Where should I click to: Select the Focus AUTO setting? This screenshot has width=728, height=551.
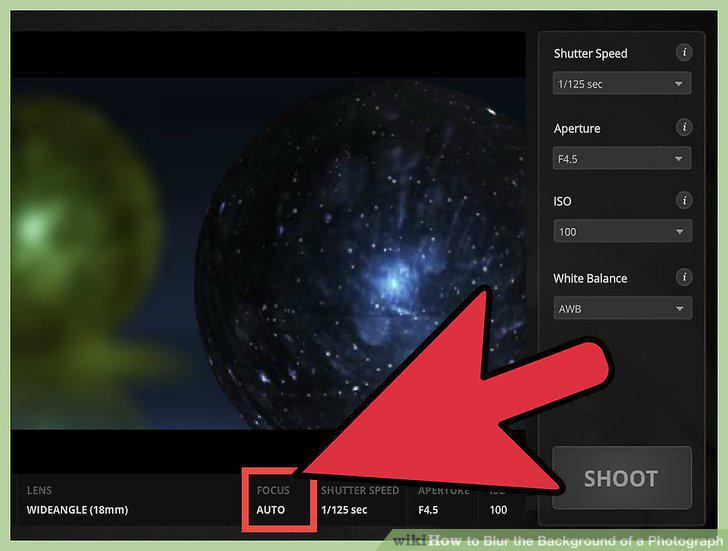tap(279, 500)
